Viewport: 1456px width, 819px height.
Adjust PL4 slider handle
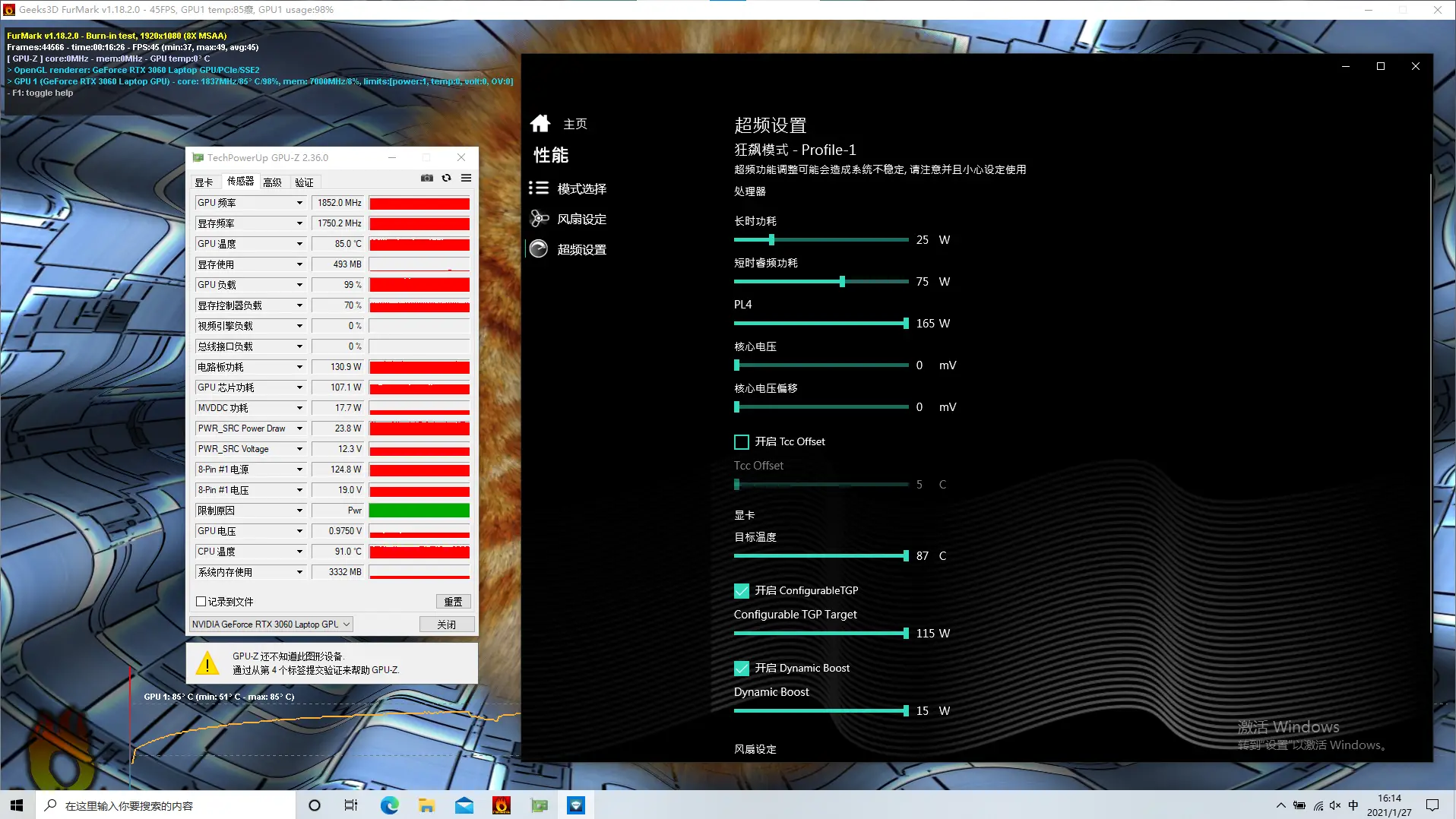pos(906,324)
